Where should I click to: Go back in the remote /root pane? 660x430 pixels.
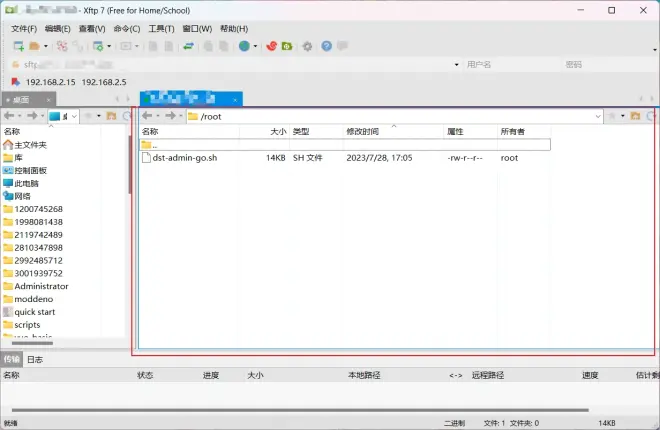pos(147,116)
